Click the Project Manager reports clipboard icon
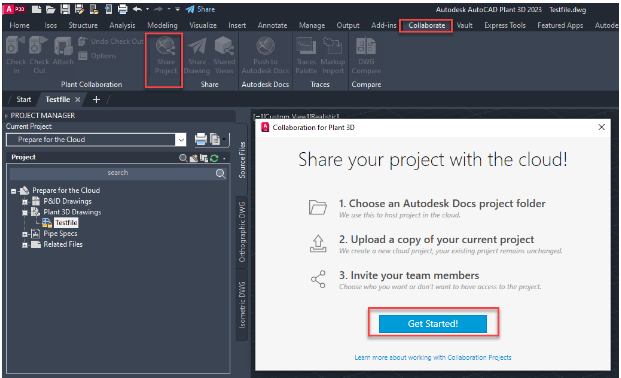The height and width of the screenshot is (378, 621). pos(215,139)
